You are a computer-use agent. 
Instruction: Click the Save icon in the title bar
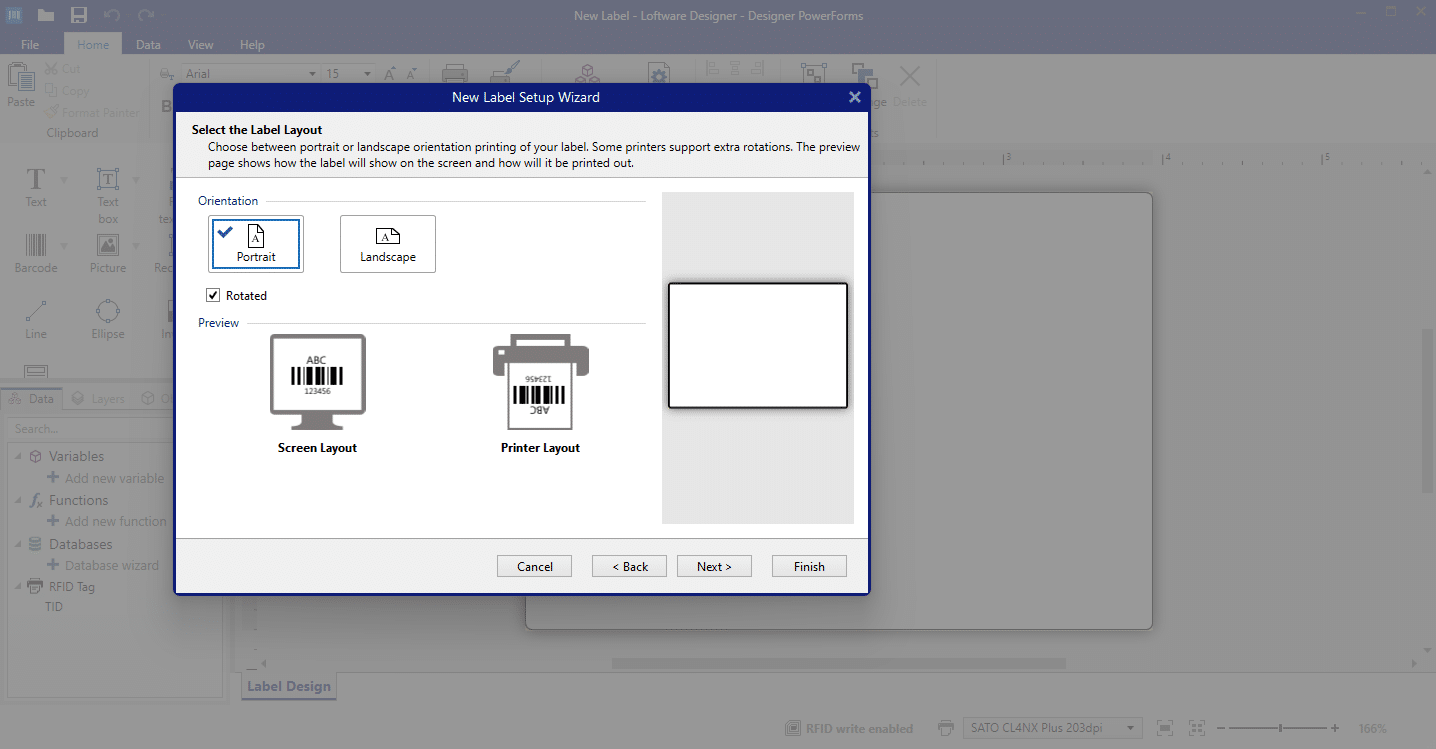79,15
